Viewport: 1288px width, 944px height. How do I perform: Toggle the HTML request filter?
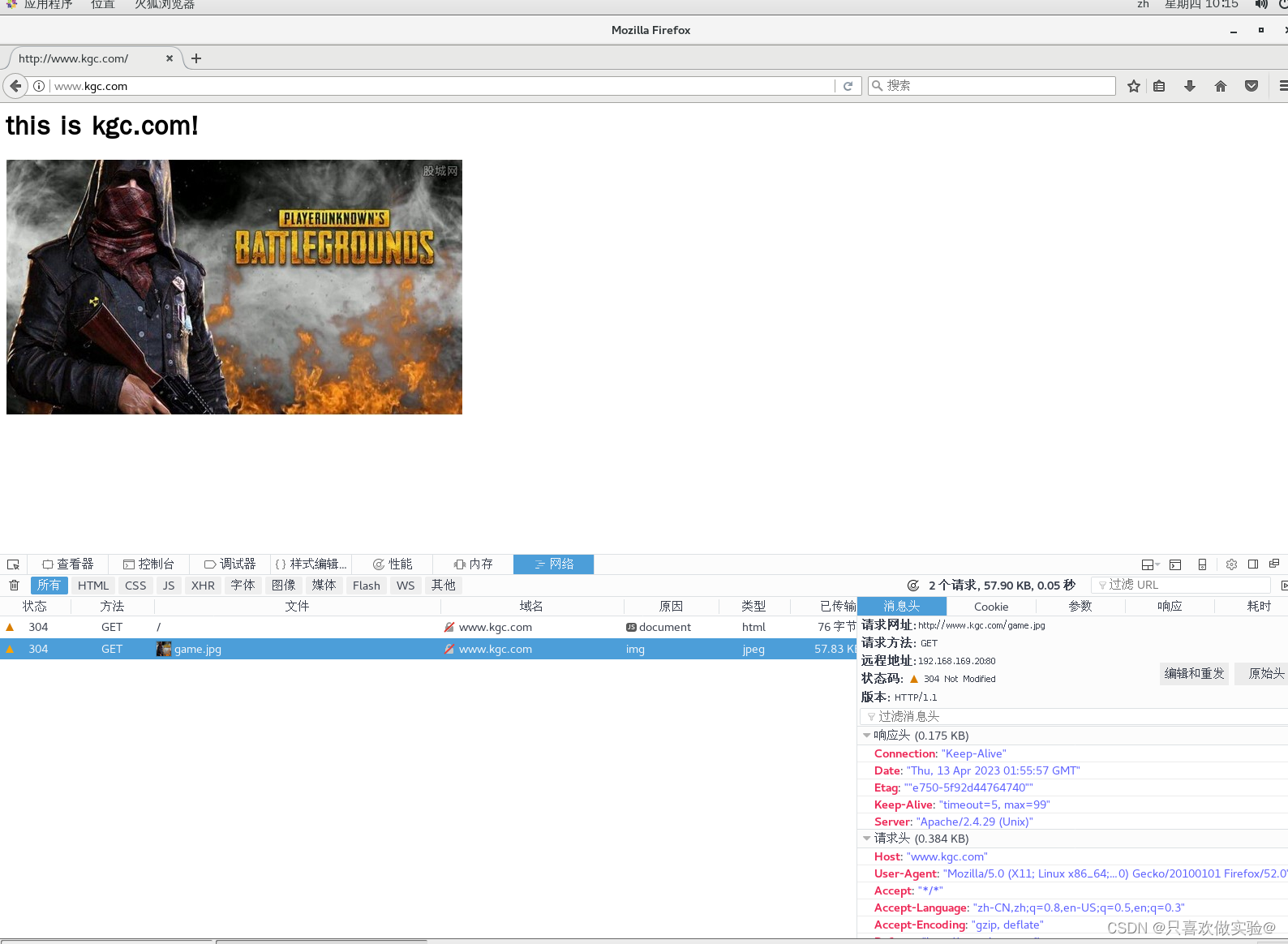tap(93, 586)
